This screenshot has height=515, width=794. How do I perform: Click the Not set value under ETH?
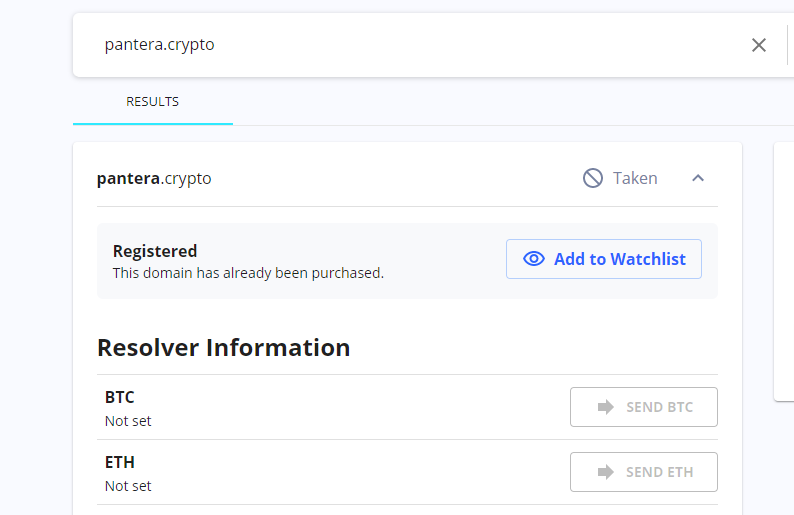(128, 486)
